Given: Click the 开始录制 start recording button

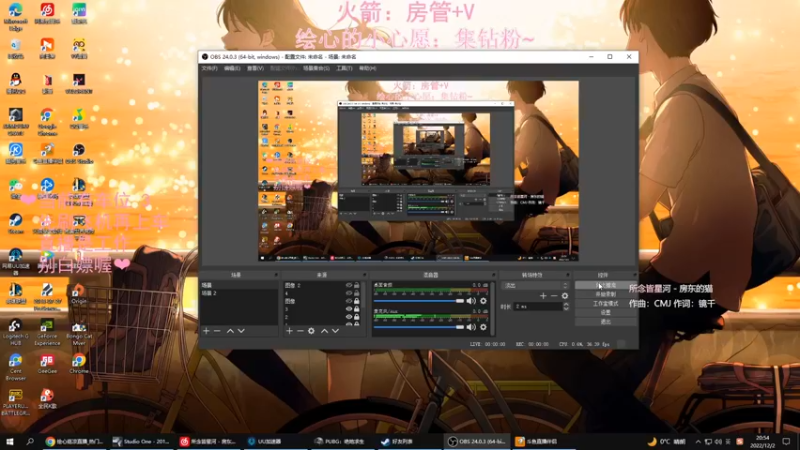Looking at the screenshot, I should pyautogui.click(x=606, y=294).
